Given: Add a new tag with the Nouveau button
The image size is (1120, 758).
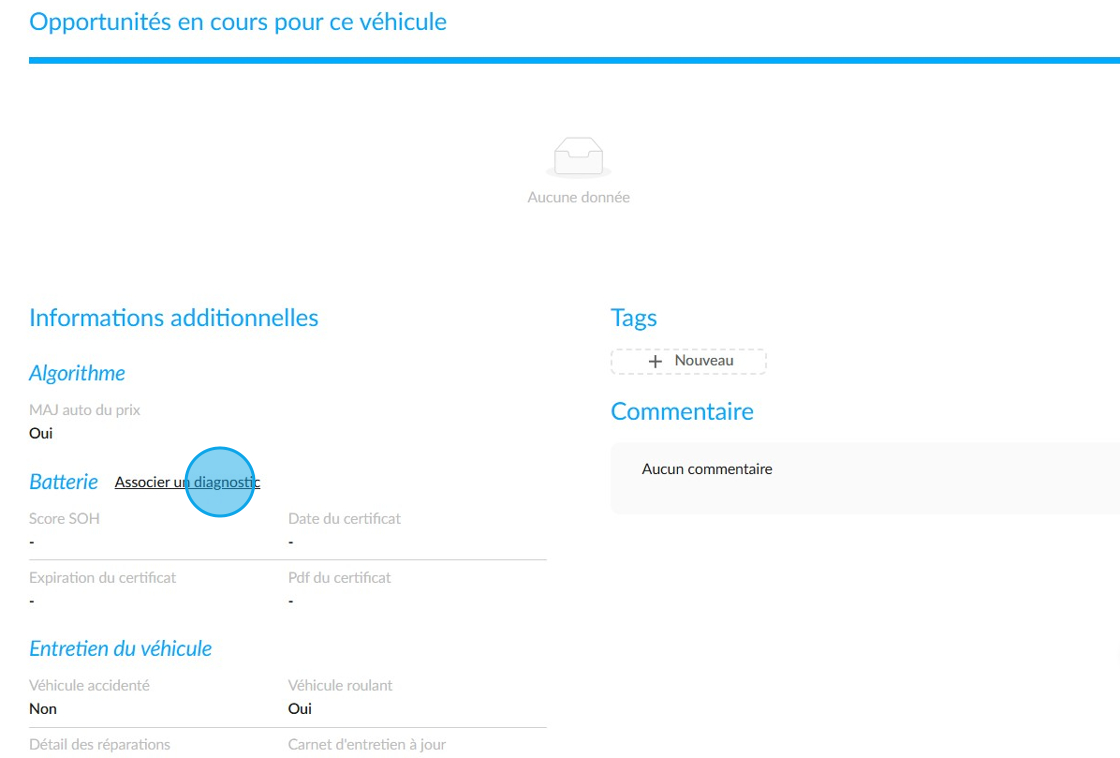Looking at the screenshot, I should pos(689,361).
